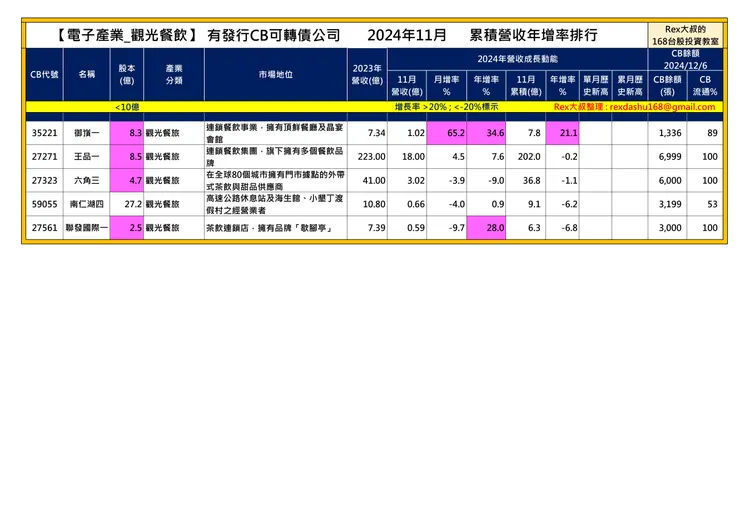Click the rexdashu168@gmail.com email text
The height and width of the screenshot is (523, 740).
[662, 107]
